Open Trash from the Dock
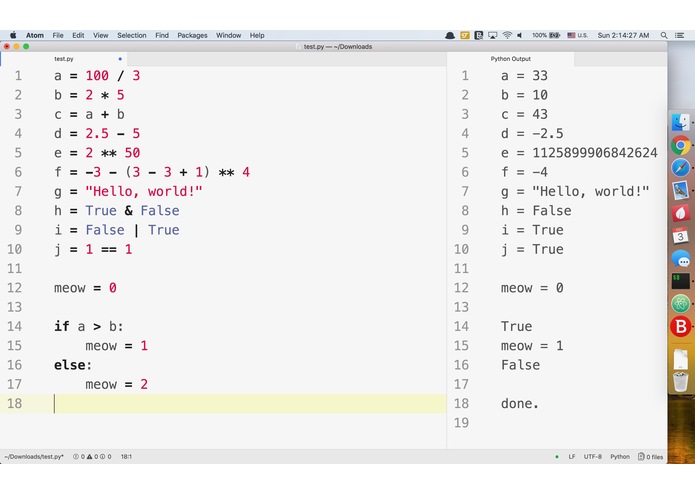 tap(680, 381)
